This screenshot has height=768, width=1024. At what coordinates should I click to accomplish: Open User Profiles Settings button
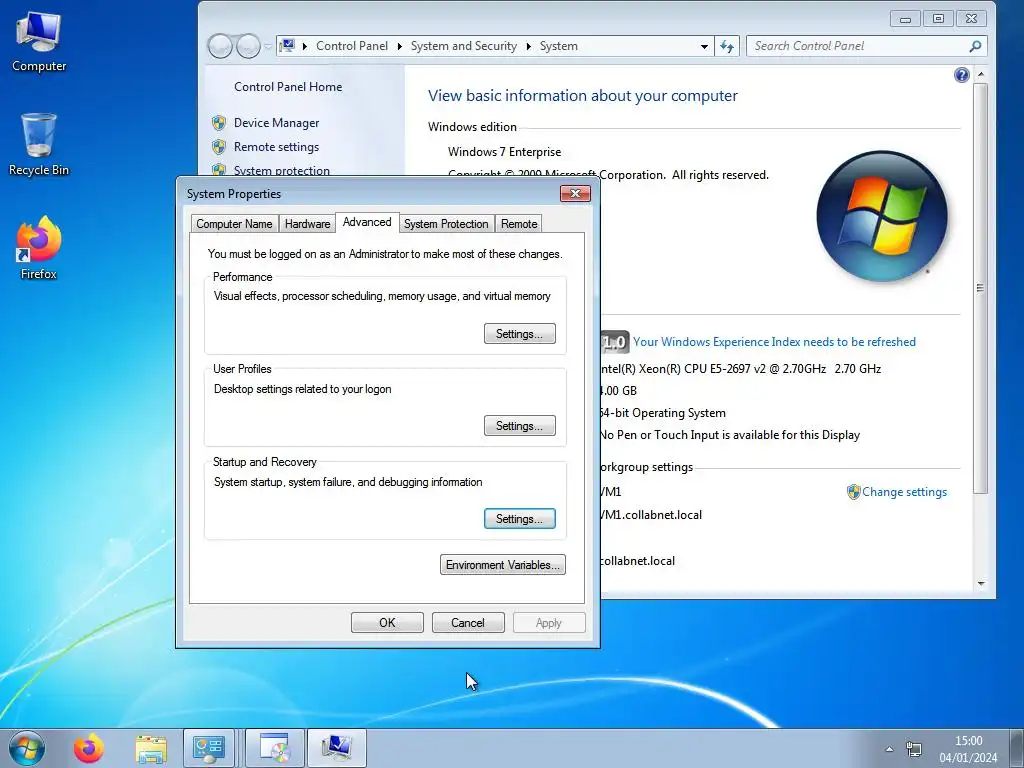click(519, 426)
